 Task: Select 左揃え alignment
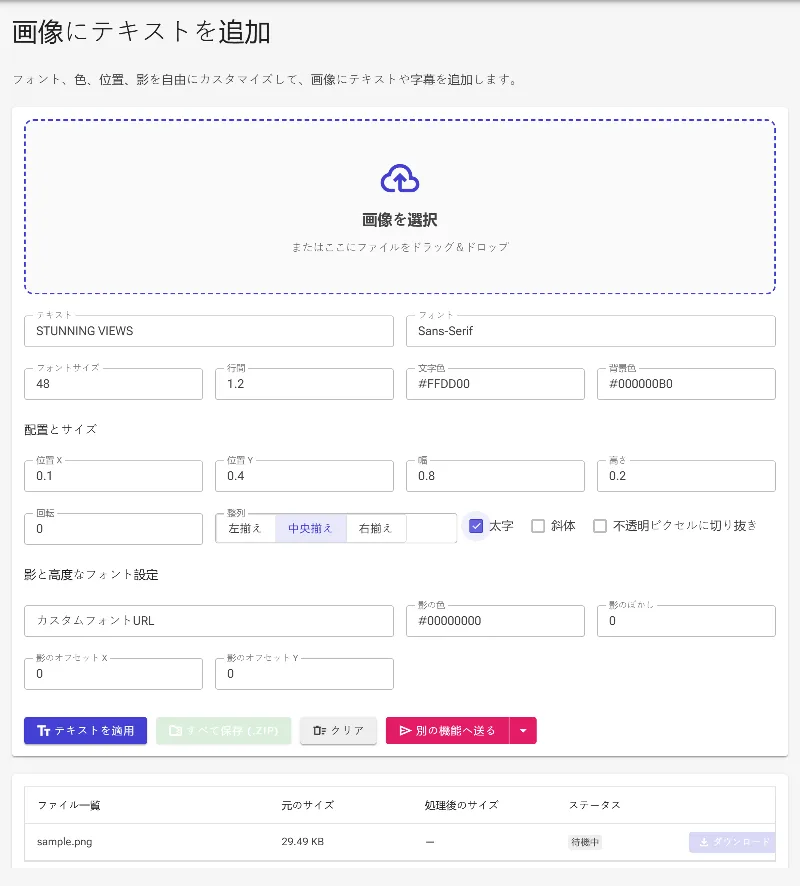point(245,528)
